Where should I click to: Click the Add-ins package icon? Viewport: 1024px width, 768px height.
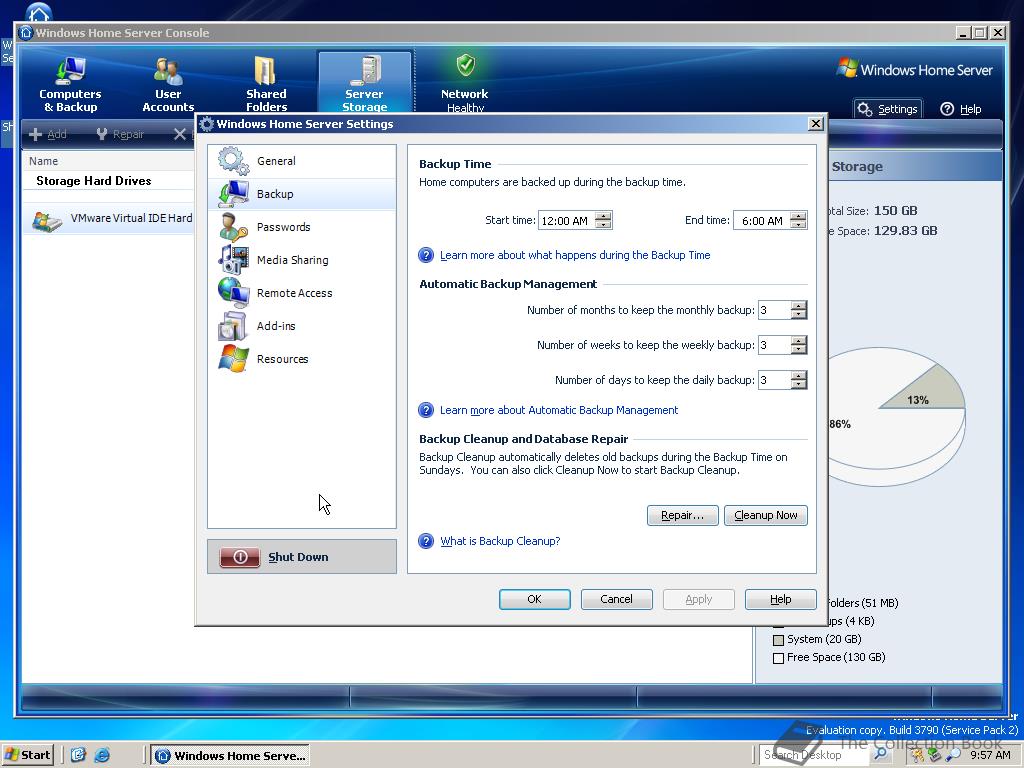[x=233, y=326]
